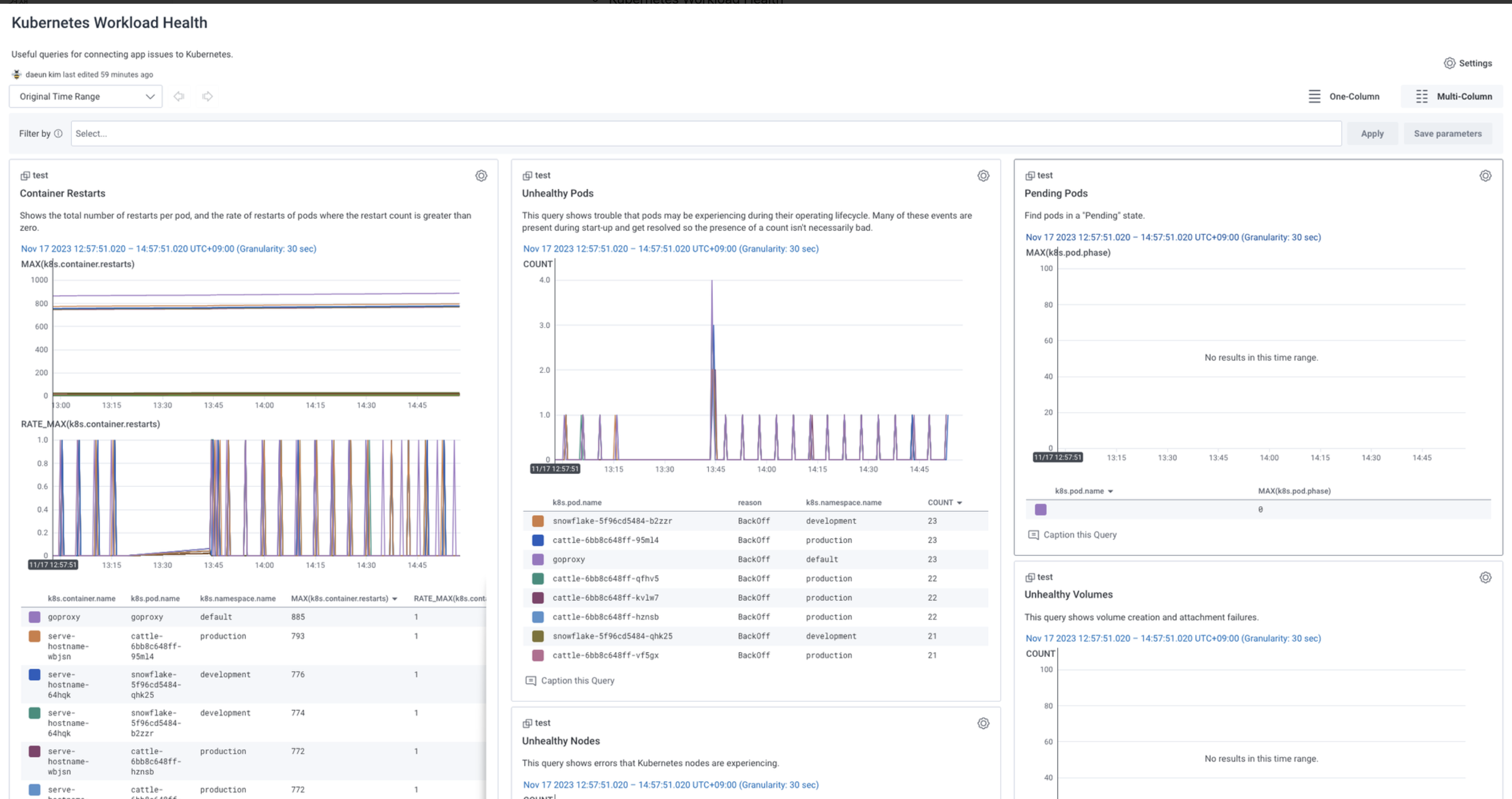Click the next time range arrow

[x=207, y=96]
